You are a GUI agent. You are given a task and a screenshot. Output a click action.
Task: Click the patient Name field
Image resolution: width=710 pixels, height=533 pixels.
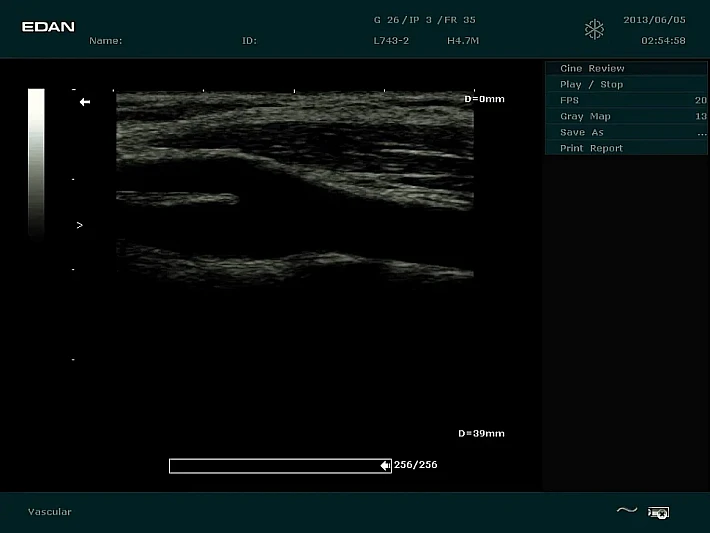(x=106, y=41)
